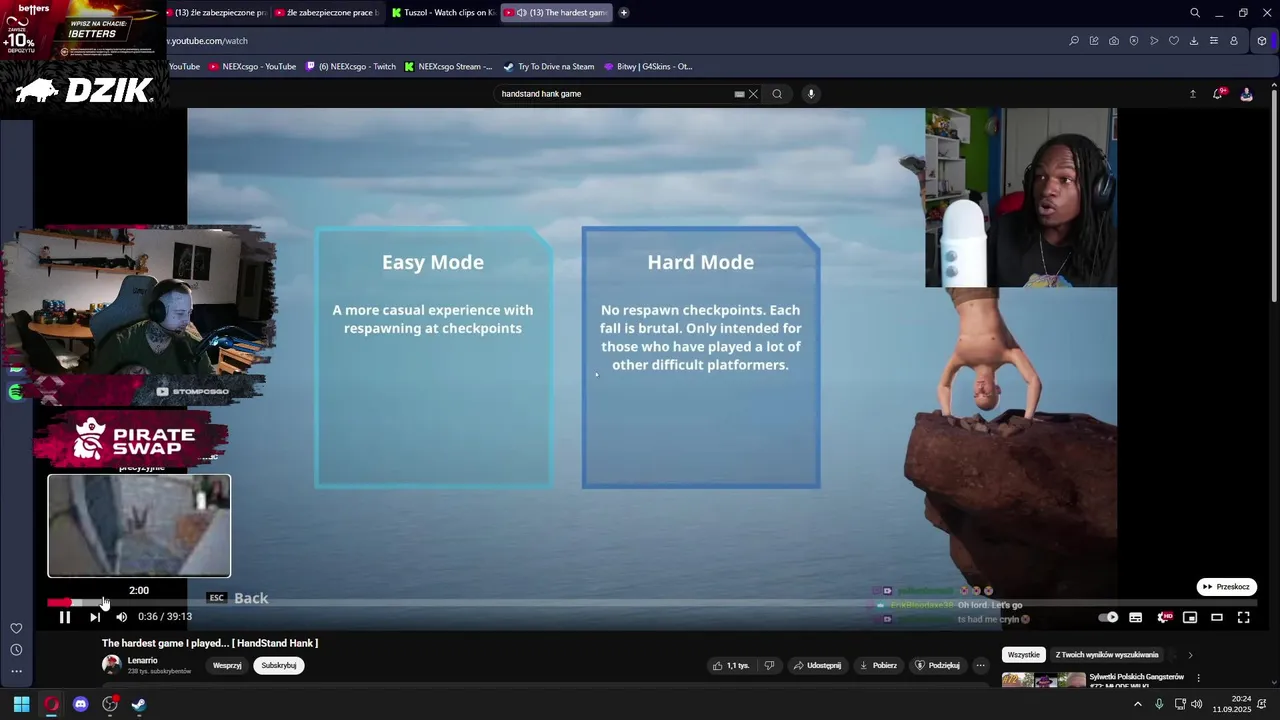Seek on the video progress bar
Viewport: 1280px width, 720px height.
(650, 602)
